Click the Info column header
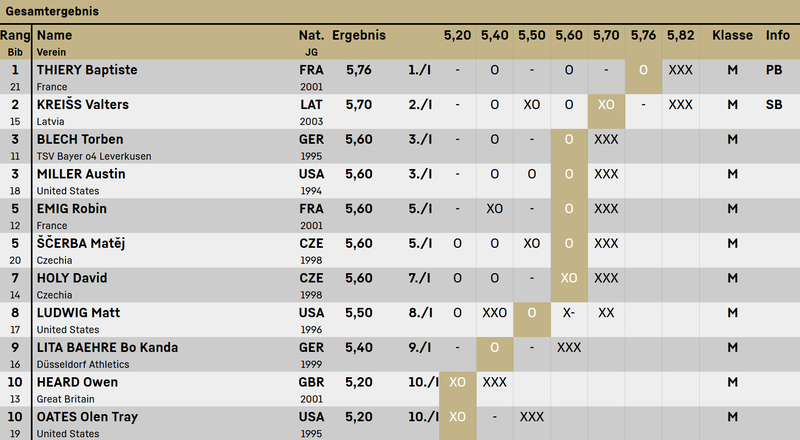This screenshot has height=440, width=800. tap(778, 36)
